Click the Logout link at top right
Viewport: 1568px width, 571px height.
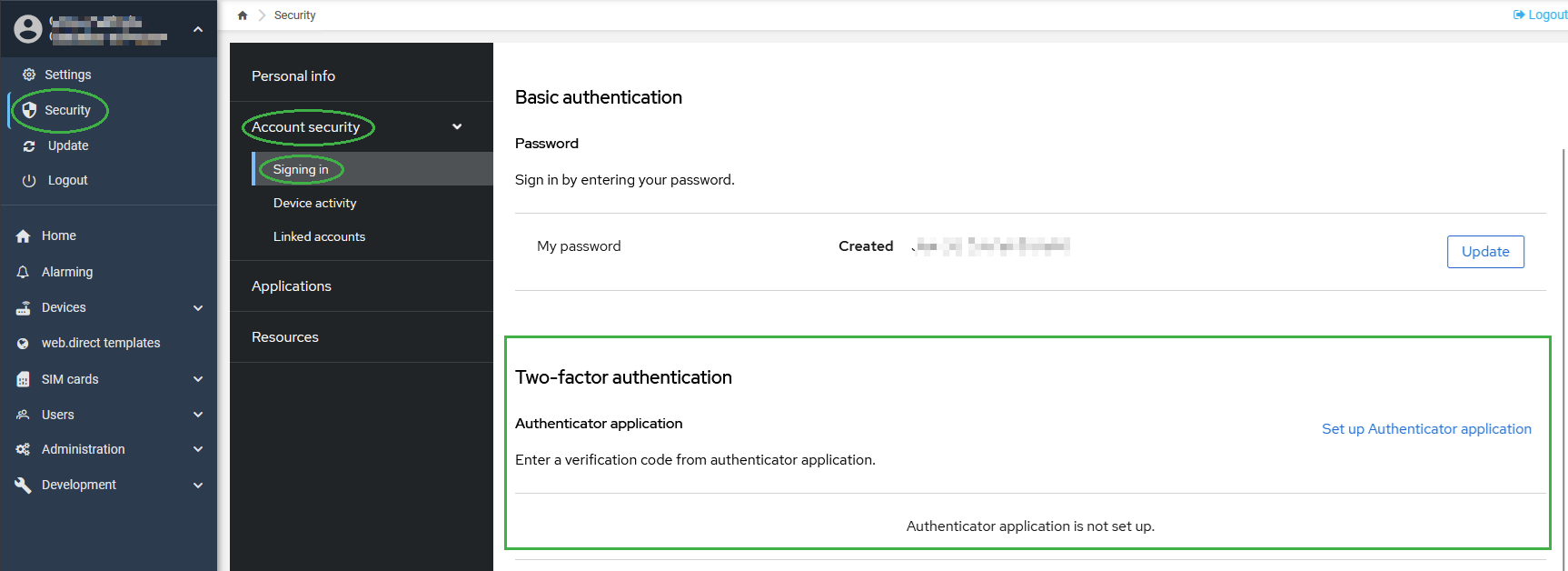click(1541, 15)
